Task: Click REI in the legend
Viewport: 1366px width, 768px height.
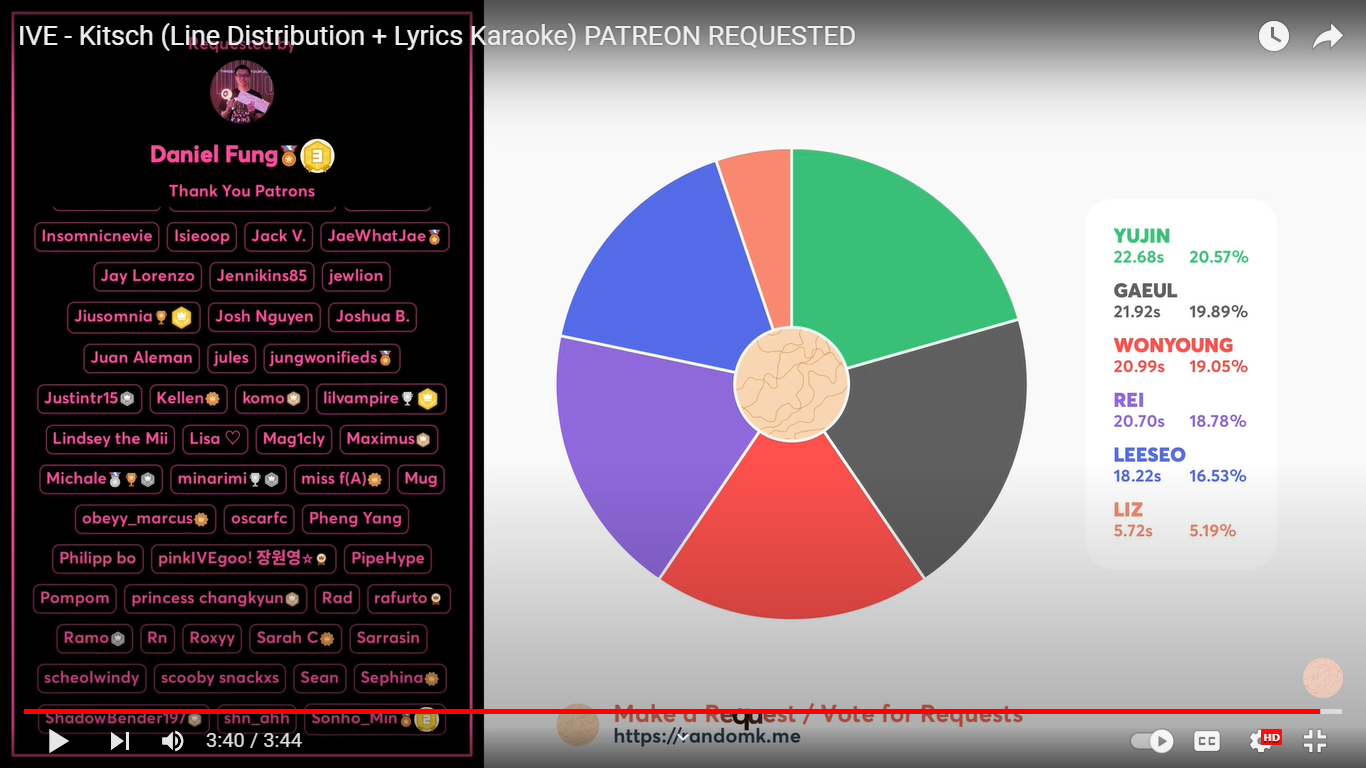Action: pos(1129,400)
